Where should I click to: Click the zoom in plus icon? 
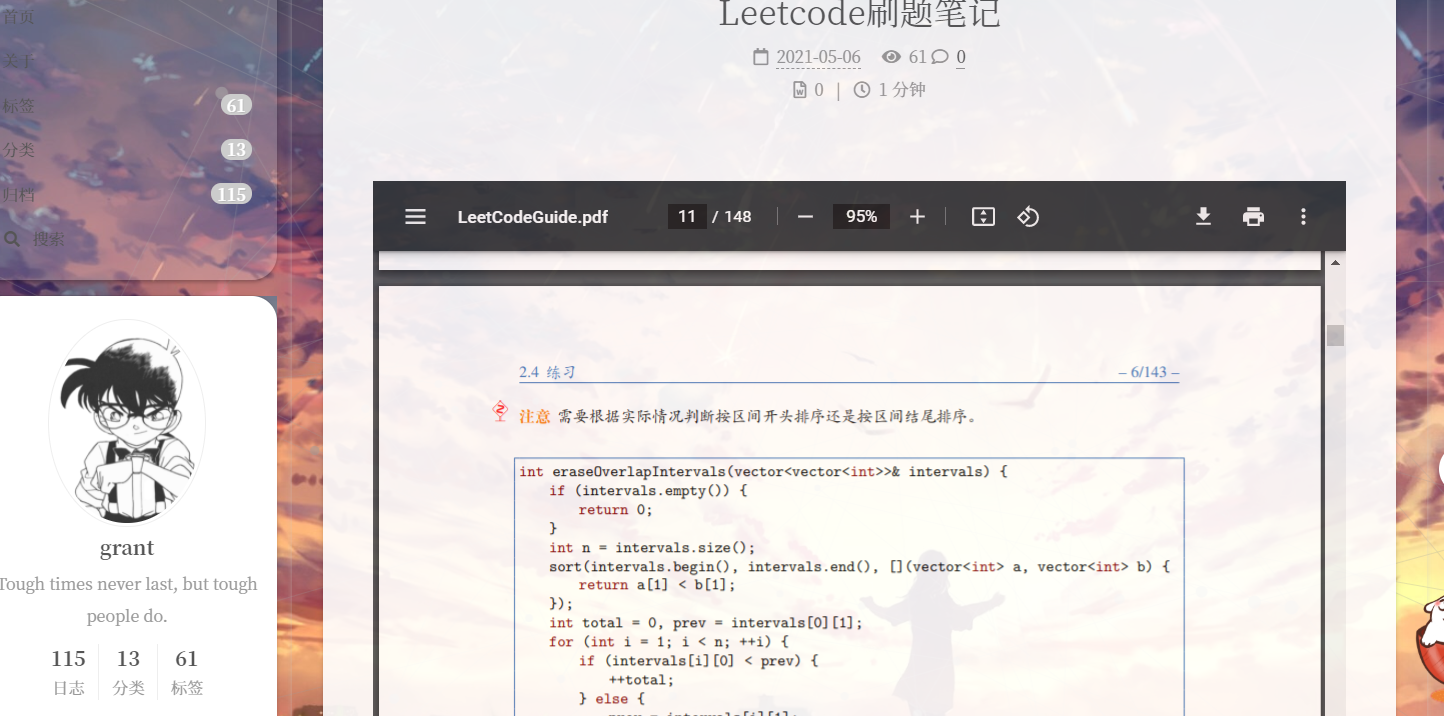(x=917, y=217)
